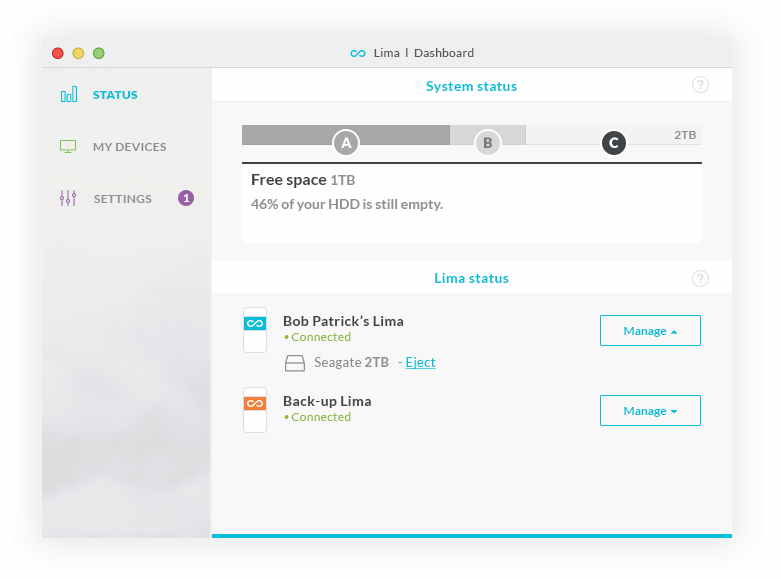781x579 pixels.
Task: Click the 46% HDD empty message
Action: tap(347, 204)
